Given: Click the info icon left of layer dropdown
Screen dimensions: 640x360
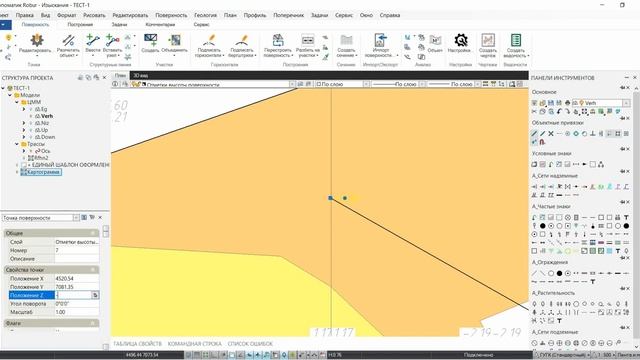Looking at the screenshot, I should (x=116, y=84).
